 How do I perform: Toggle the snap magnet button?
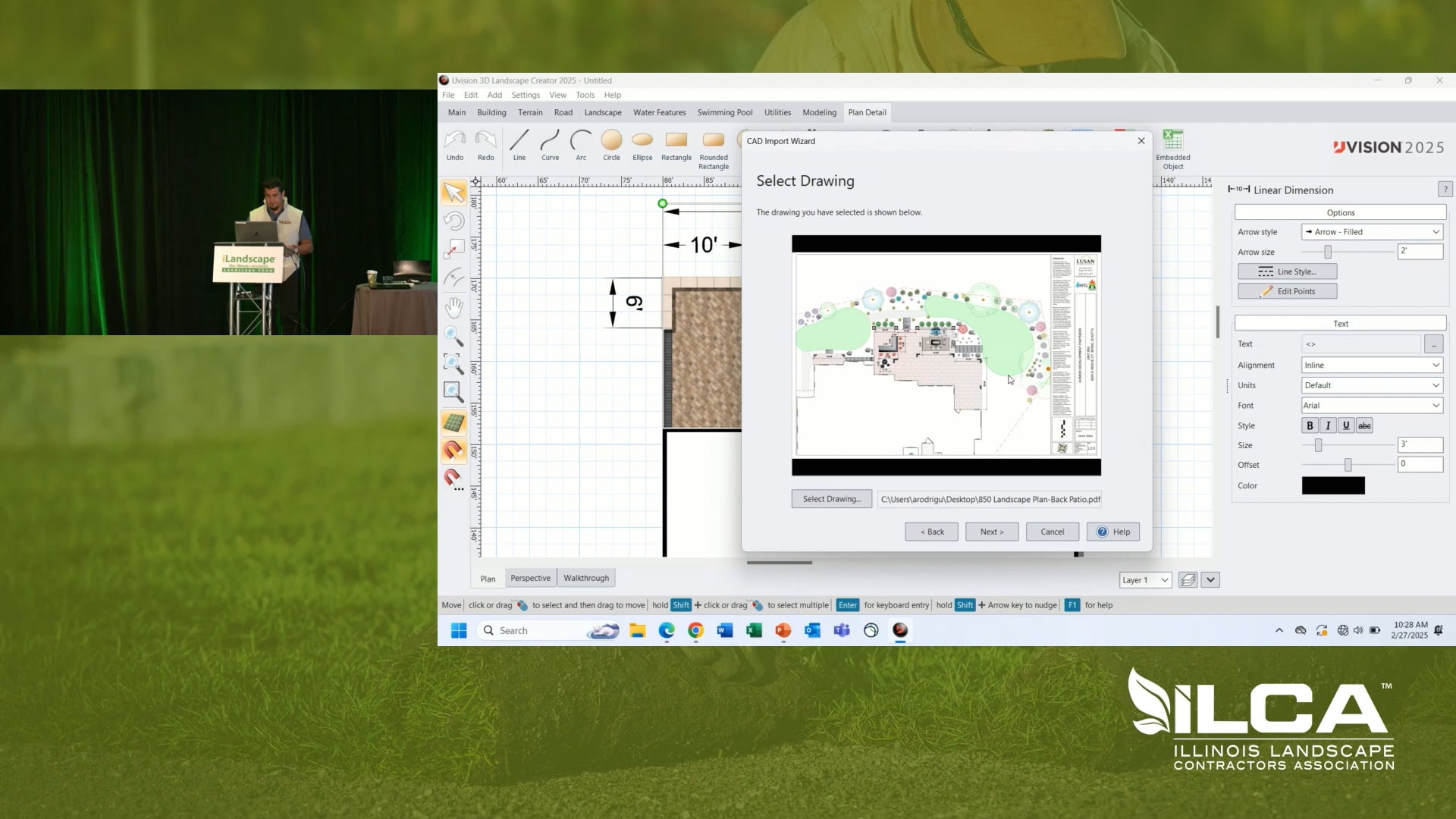453,450
